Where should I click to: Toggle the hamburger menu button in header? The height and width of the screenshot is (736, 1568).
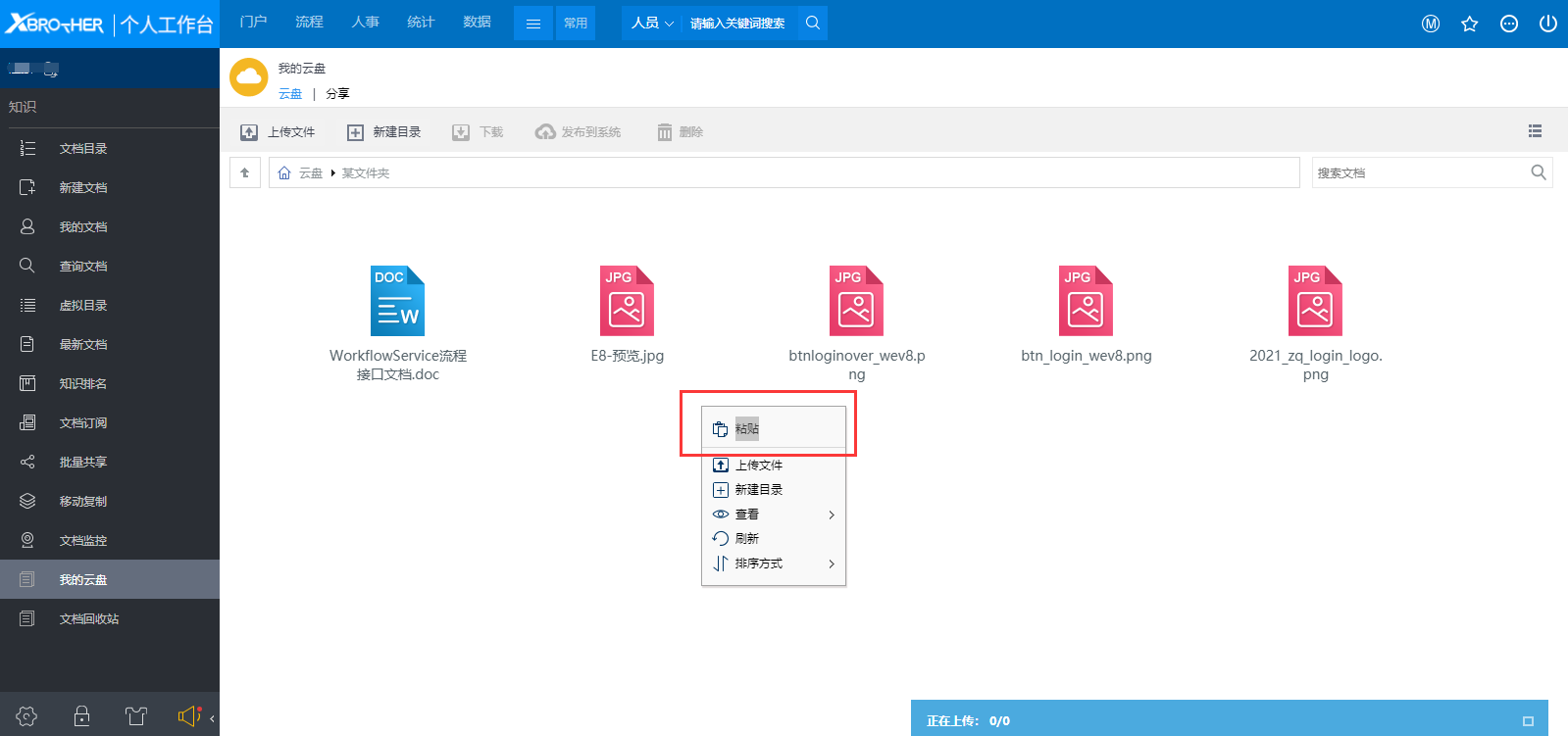click(533, 24)
